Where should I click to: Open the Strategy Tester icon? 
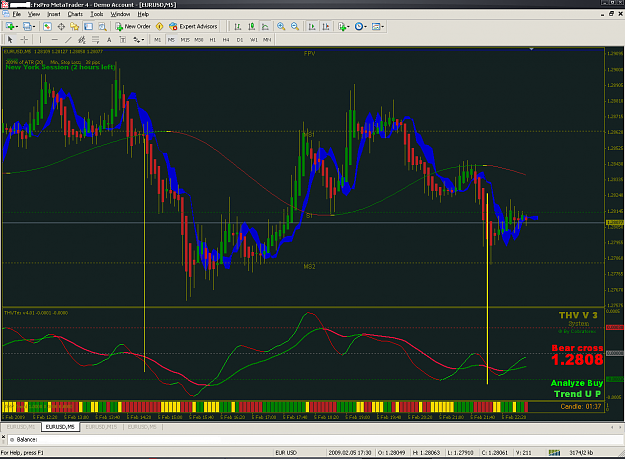(x=102, y=26)
